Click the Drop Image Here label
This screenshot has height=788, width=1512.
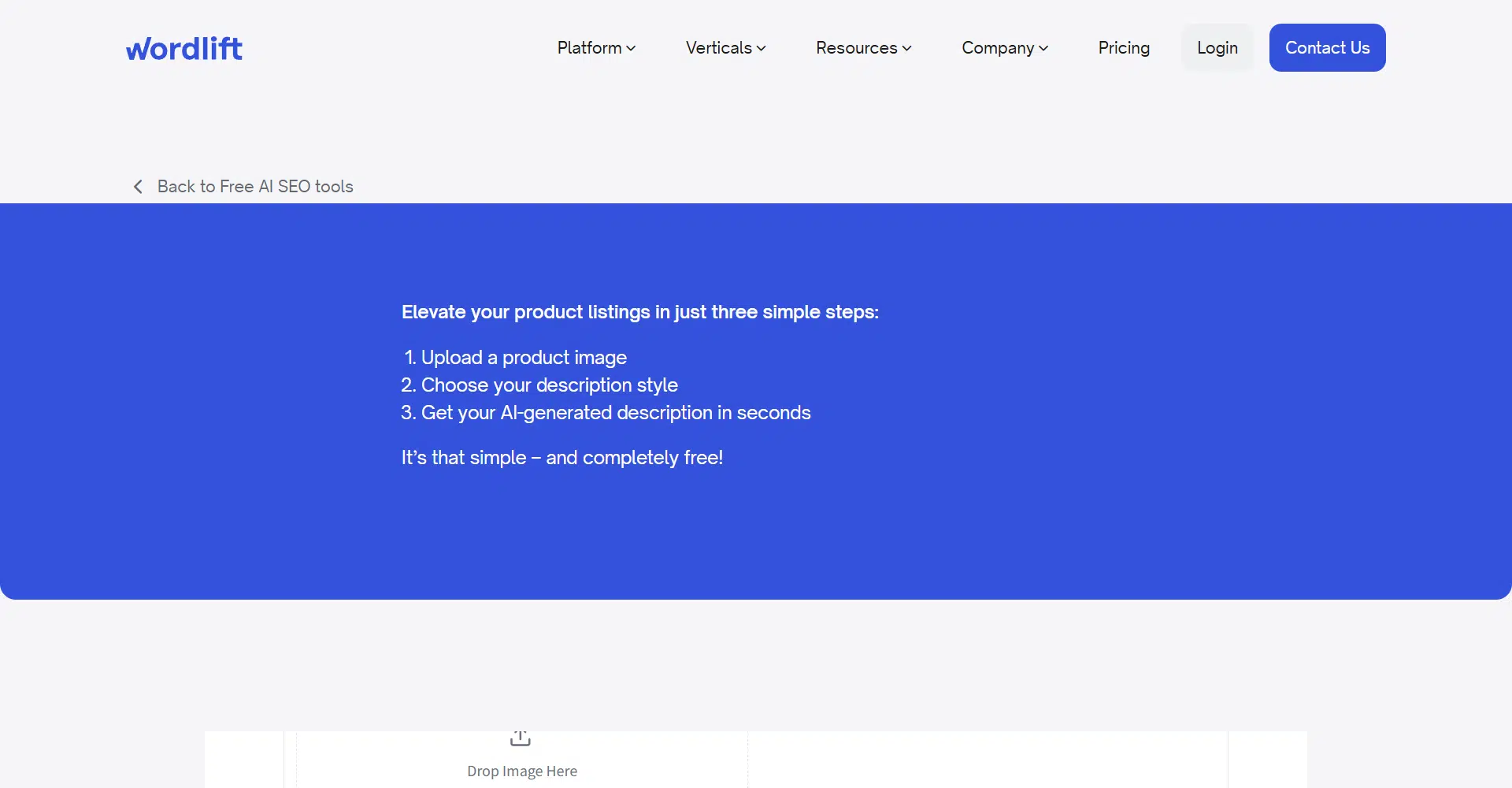(522, 771)
